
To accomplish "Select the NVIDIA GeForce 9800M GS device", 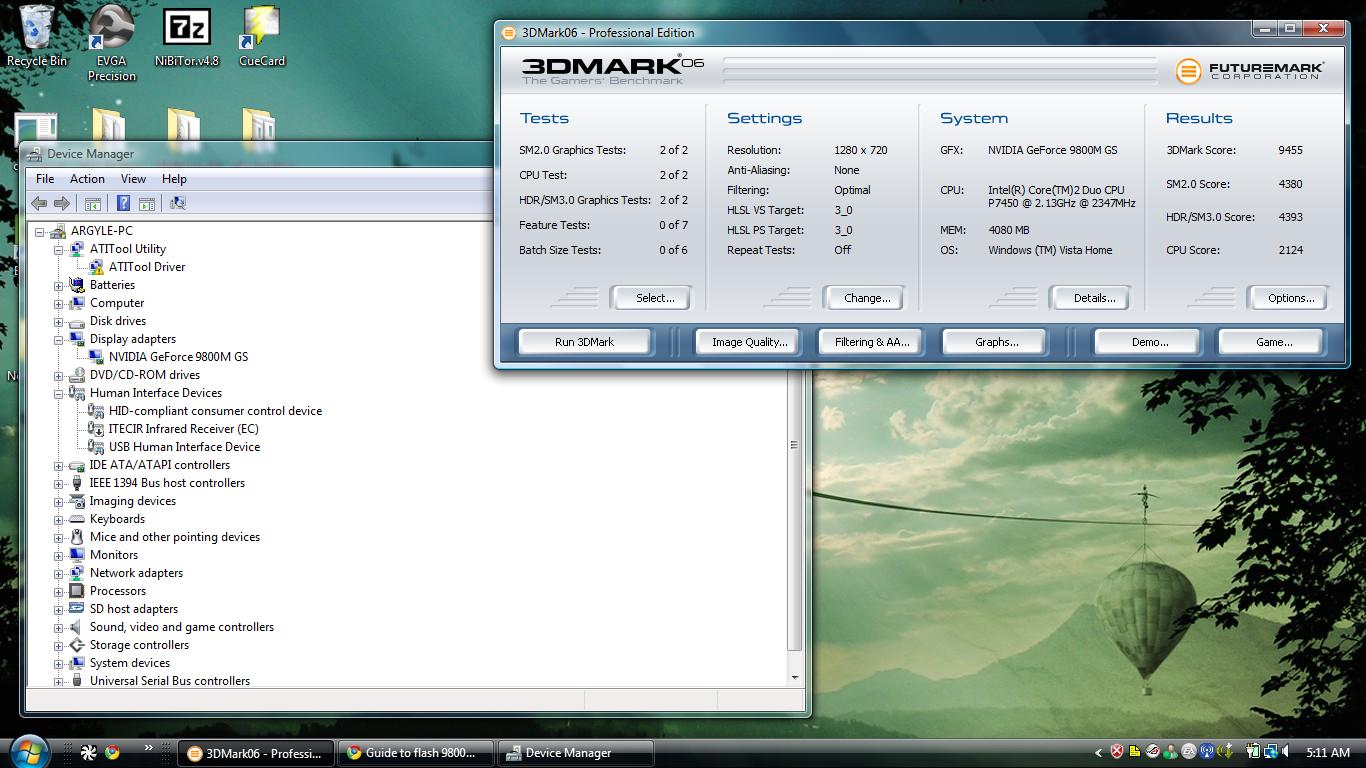I will pos(178,357).
